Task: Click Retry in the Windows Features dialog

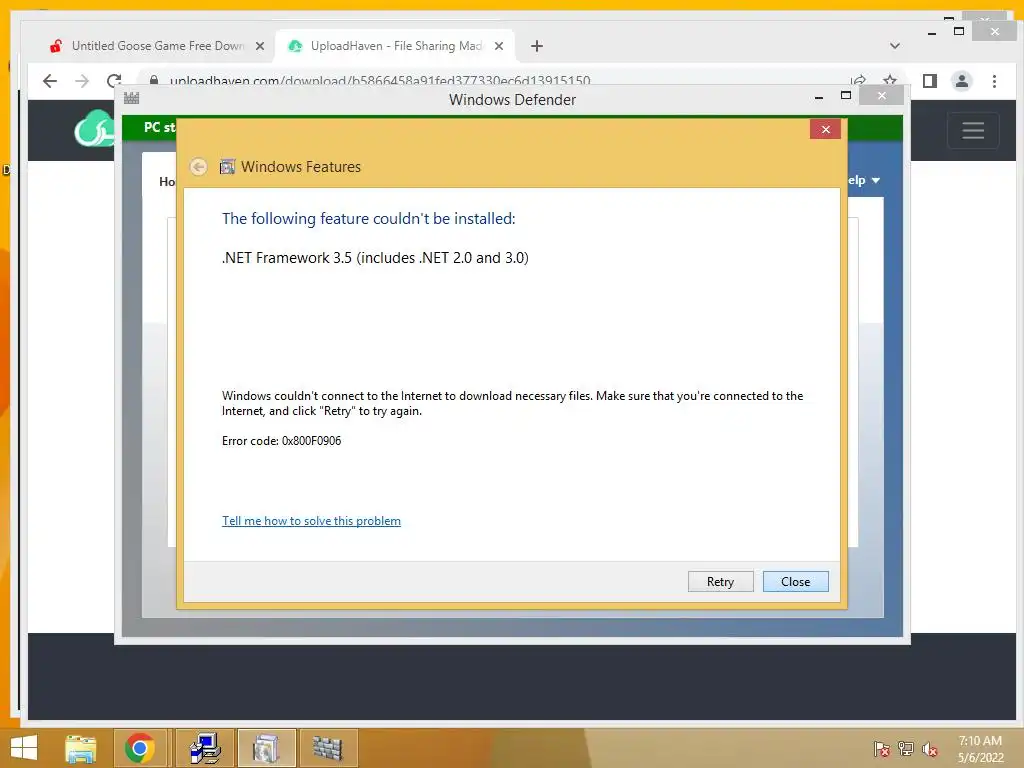Action: pyautogui.click(x=720, y=581)
